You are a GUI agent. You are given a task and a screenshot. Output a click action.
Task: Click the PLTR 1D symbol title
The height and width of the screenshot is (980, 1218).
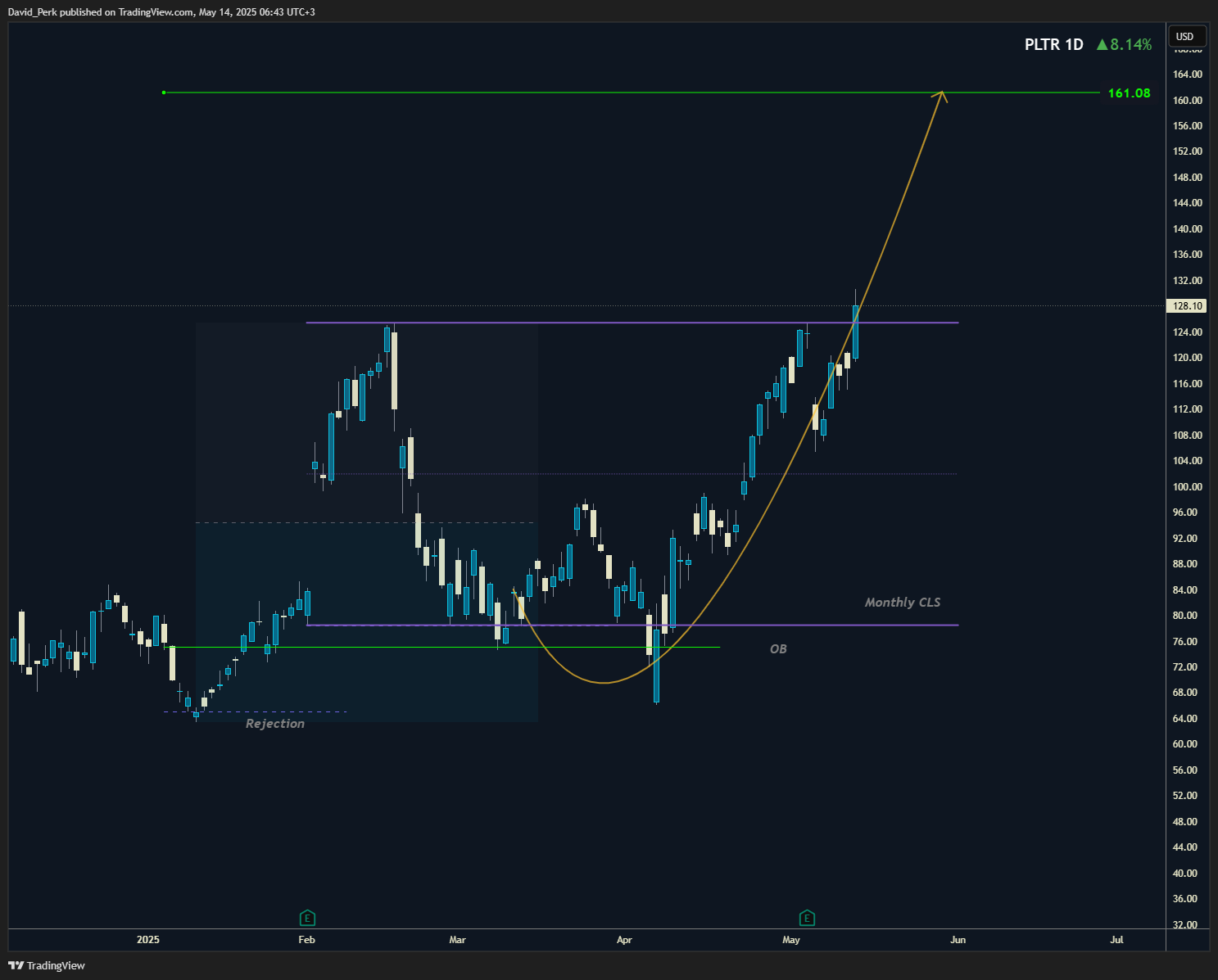1053,44
